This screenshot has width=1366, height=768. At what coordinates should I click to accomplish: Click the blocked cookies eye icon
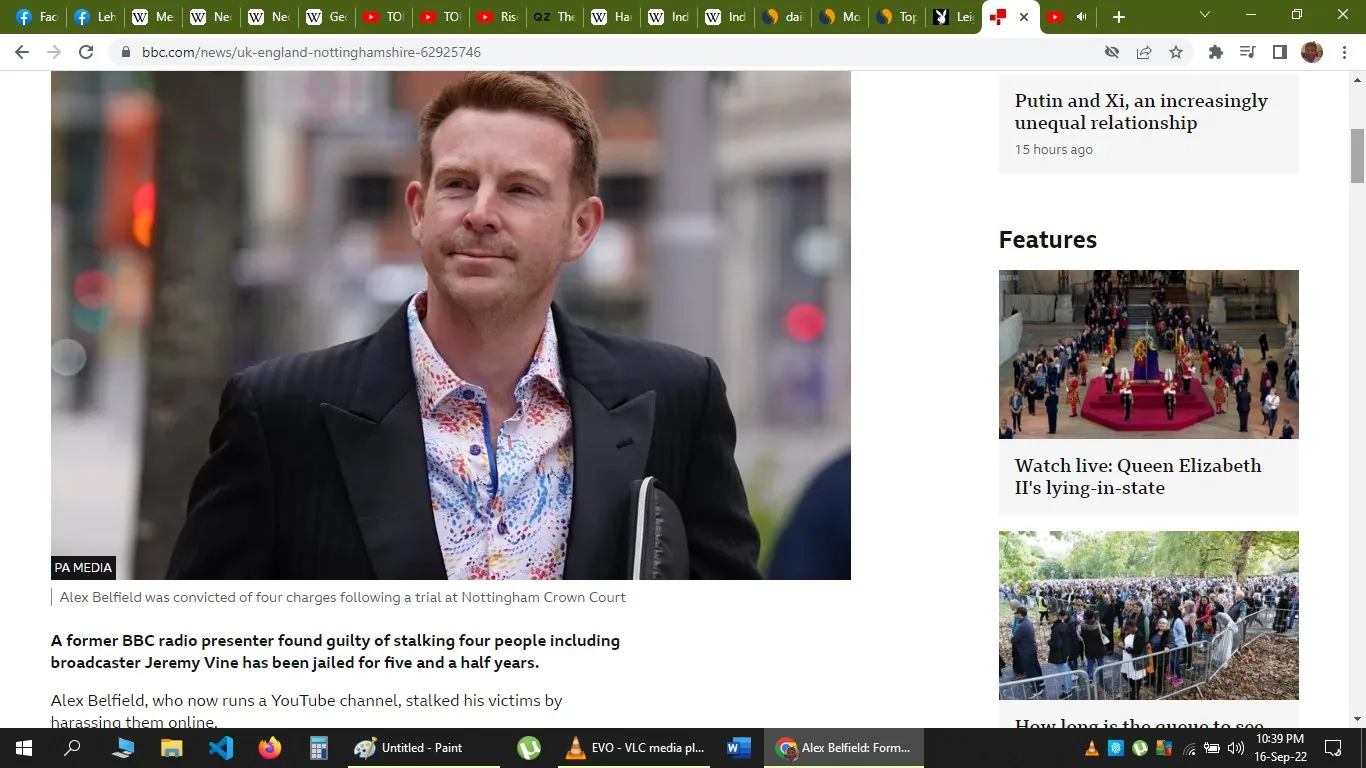click(1111, 52)
